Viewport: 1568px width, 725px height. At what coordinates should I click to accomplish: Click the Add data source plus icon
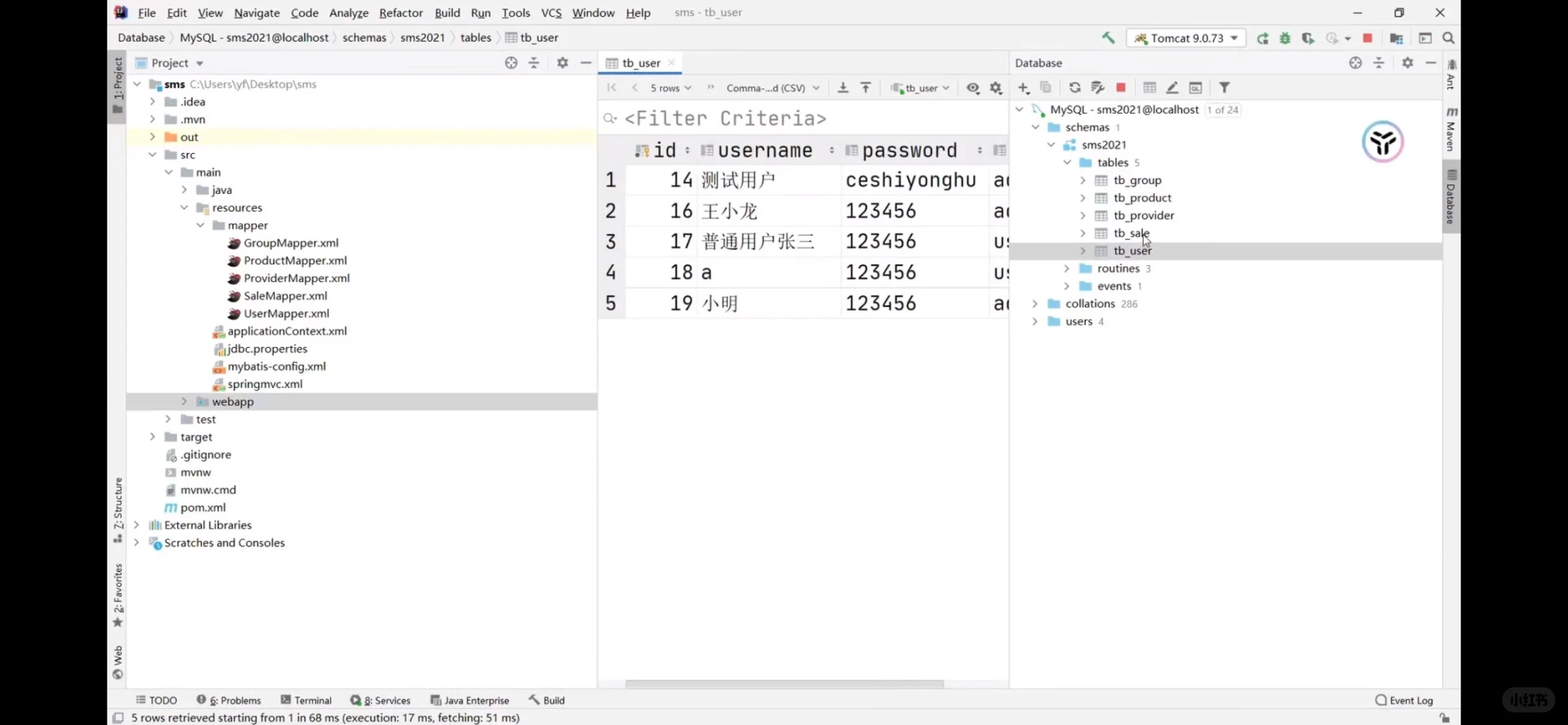pos(1023,88)
